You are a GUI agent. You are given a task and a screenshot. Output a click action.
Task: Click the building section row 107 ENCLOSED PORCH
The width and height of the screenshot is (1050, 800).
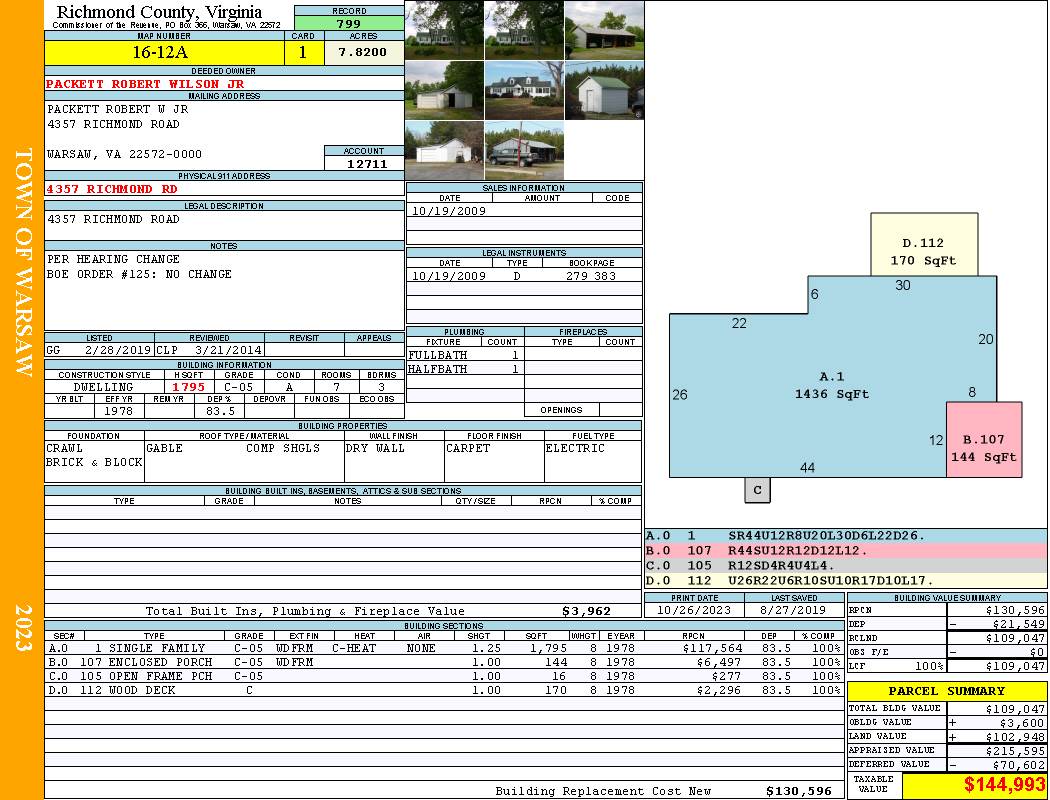pyautogui.click(x=443, y=662)
